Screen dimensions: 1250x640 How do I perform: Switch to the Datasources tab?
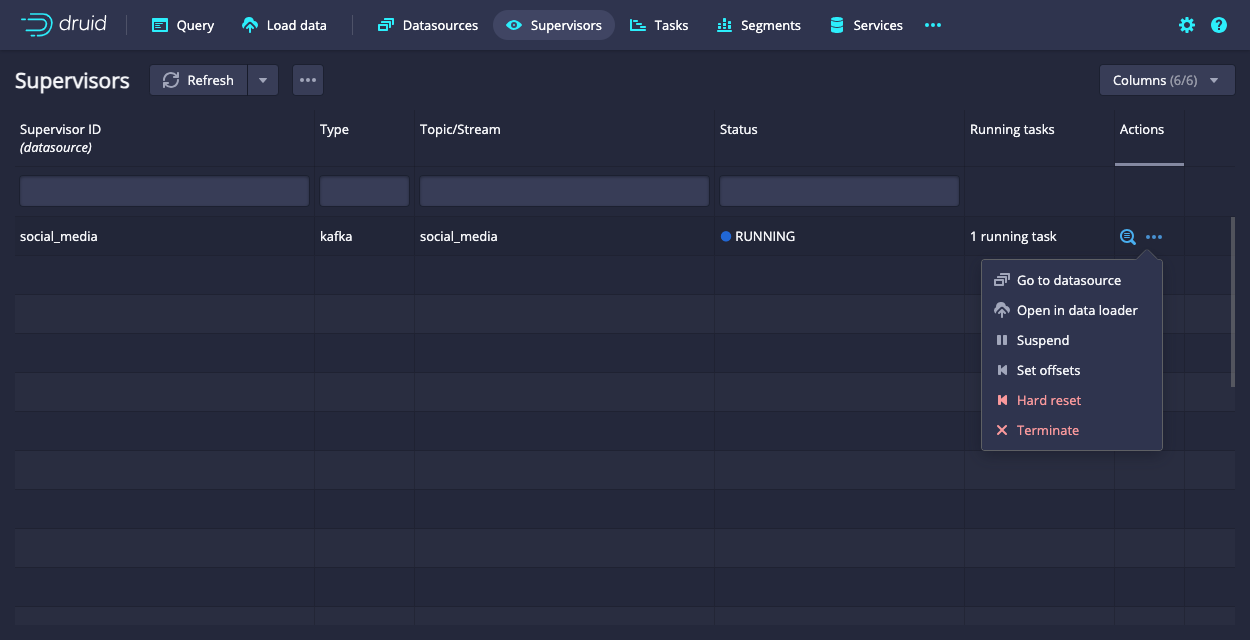click(x=428, y=25)
